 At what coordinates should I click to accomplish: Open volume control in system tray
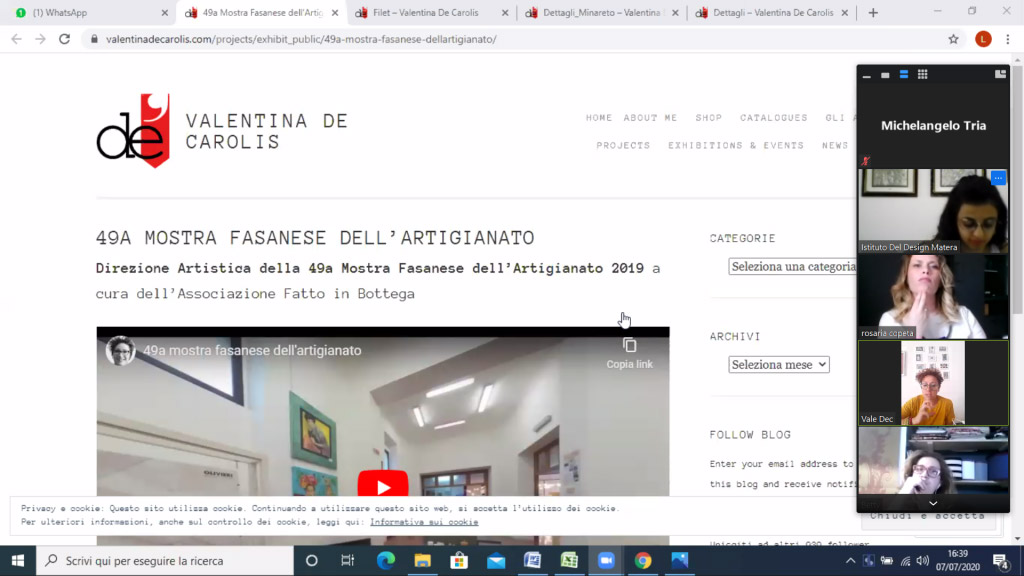coord(922,560)
